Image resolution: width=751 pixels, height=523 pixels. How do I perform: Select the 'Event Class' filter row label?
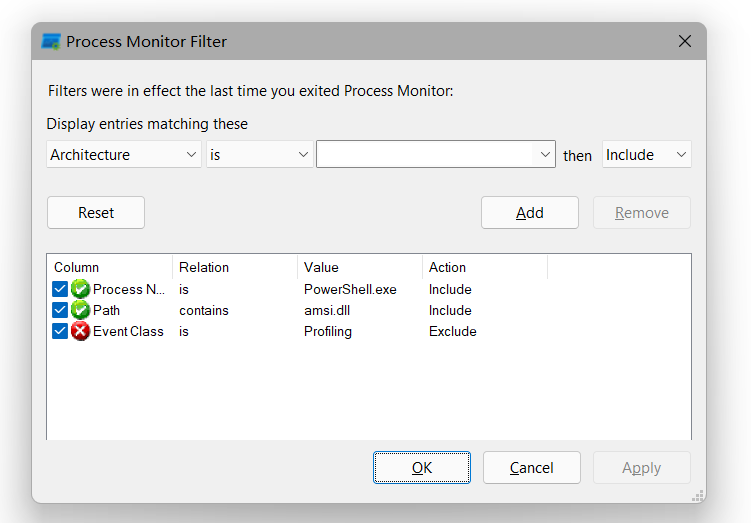point(128,331)
